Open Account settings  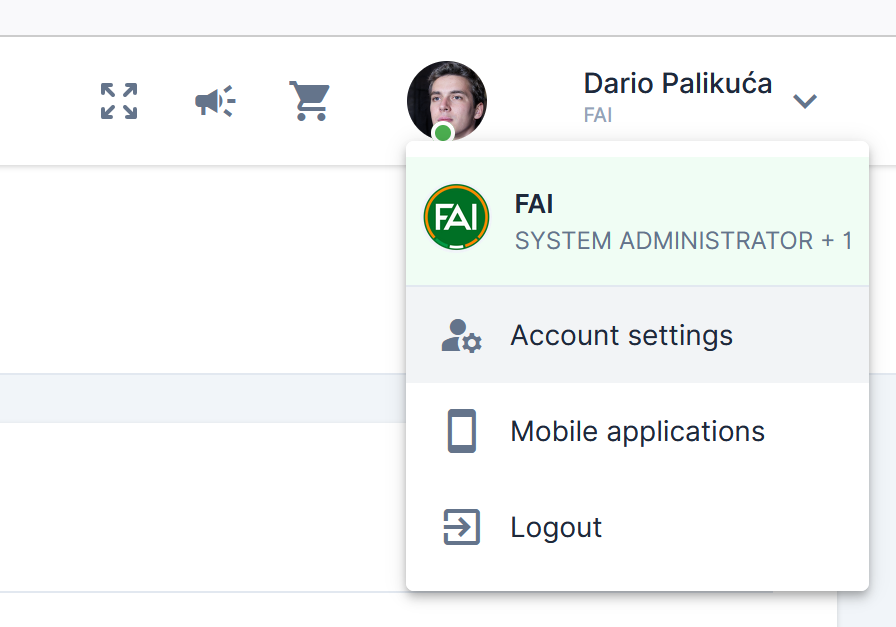[x=621, y=335]
